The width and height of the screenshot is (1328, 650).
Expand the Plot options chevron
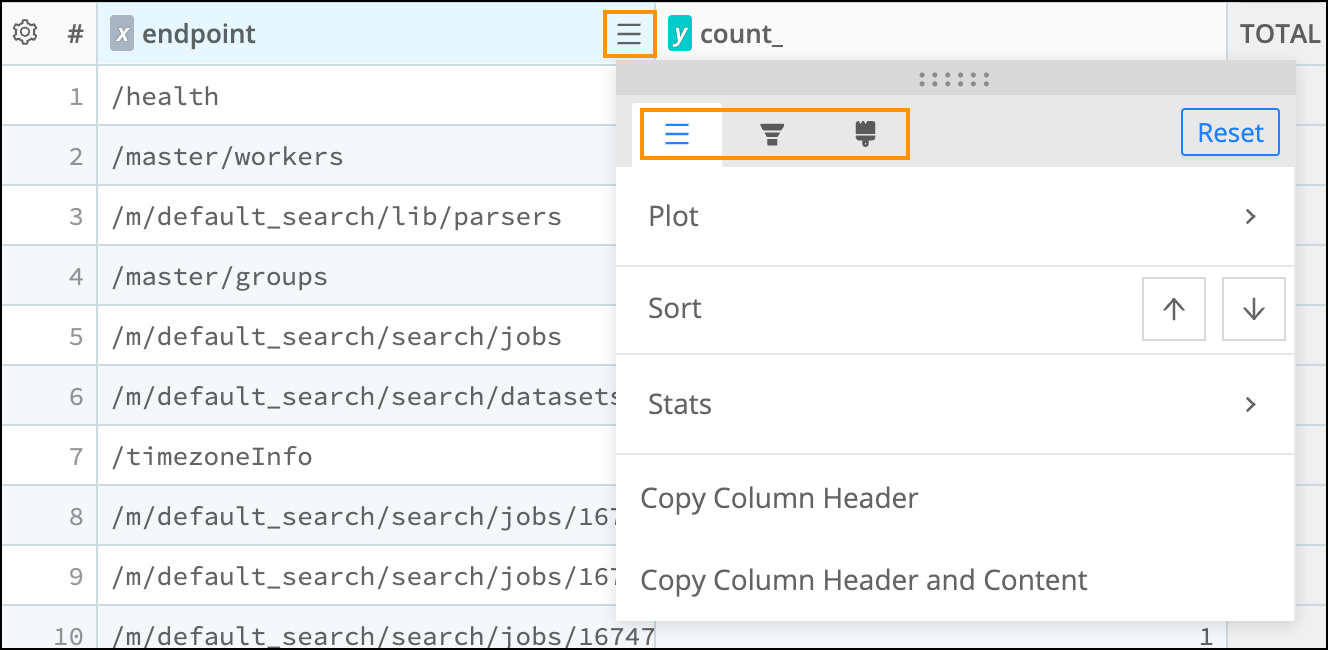click(1248, 216)
